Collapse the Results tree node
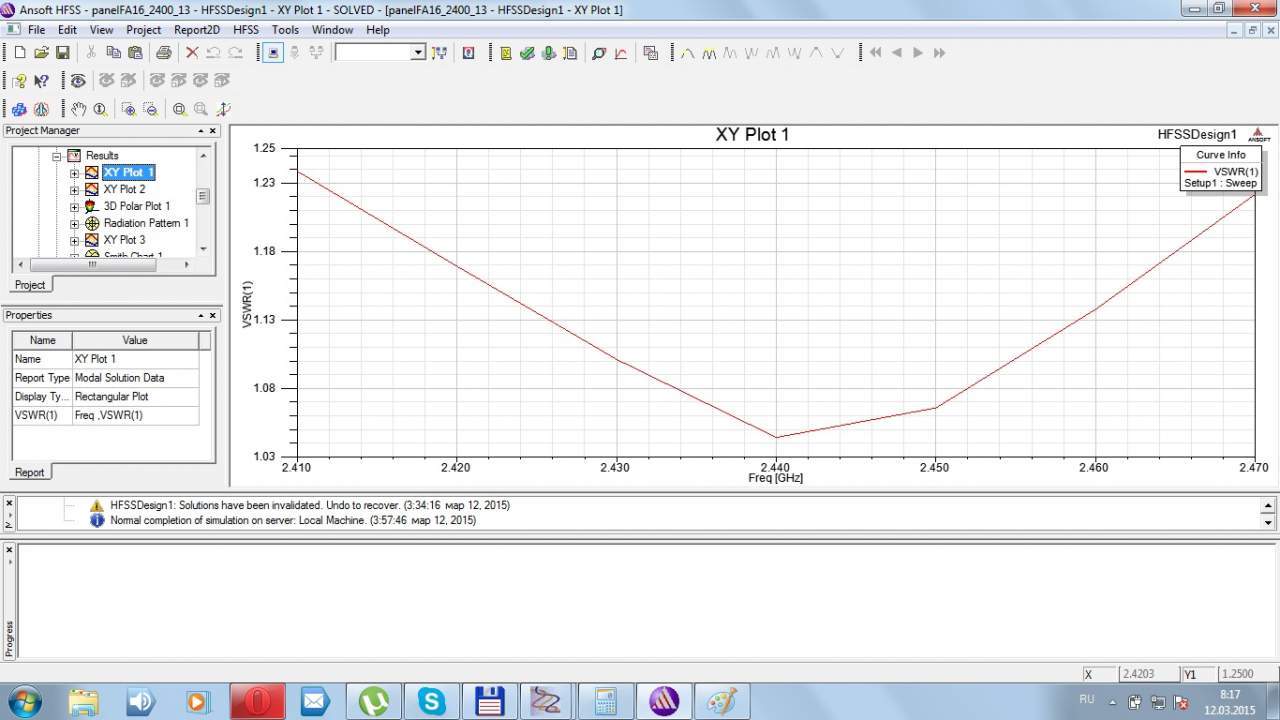The height and width of the screenshot is (720, 1280). pos(57,156)
